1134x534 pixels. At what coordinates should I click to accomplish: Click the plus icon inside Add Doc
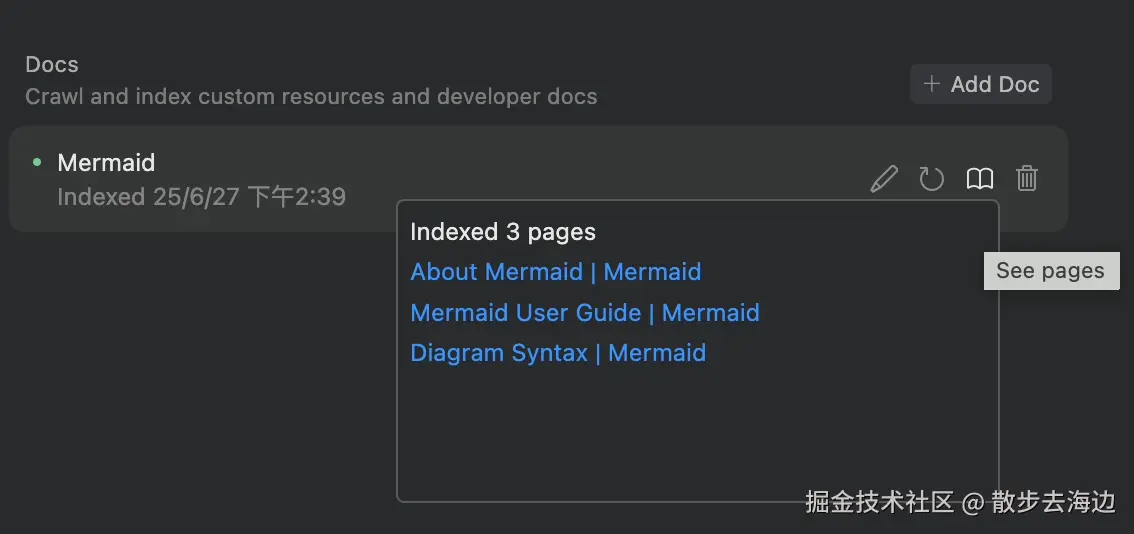[x=932, y=84]
